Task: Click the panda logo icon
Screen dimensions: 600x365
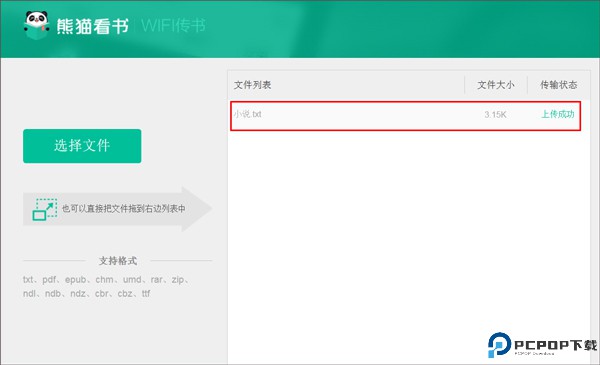Action: tap(37, 25)
